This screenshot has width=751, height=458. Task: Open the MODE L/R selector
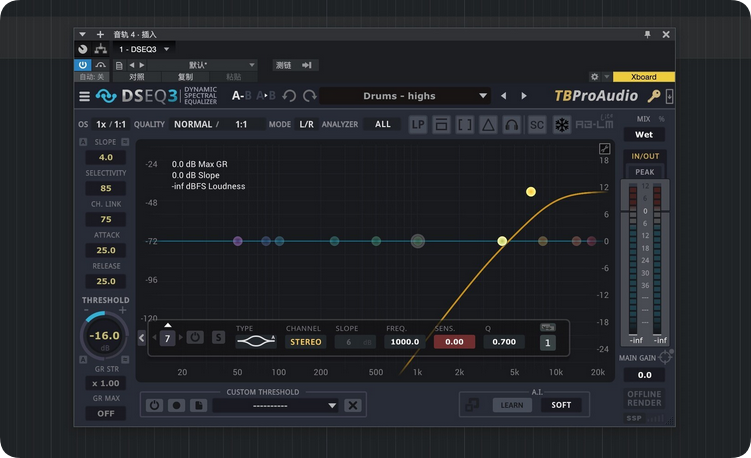click(x=306, y=124)
